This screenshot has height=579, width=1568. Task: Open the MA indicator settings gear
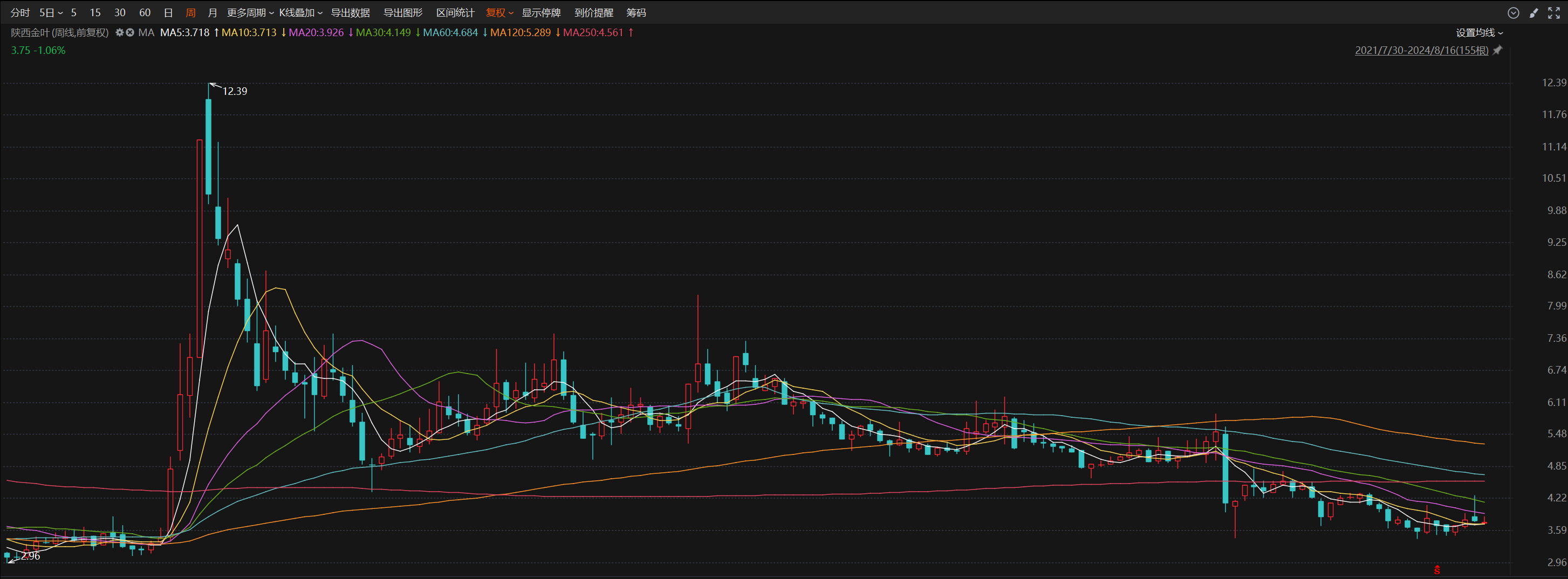click(x=119, y=32)
